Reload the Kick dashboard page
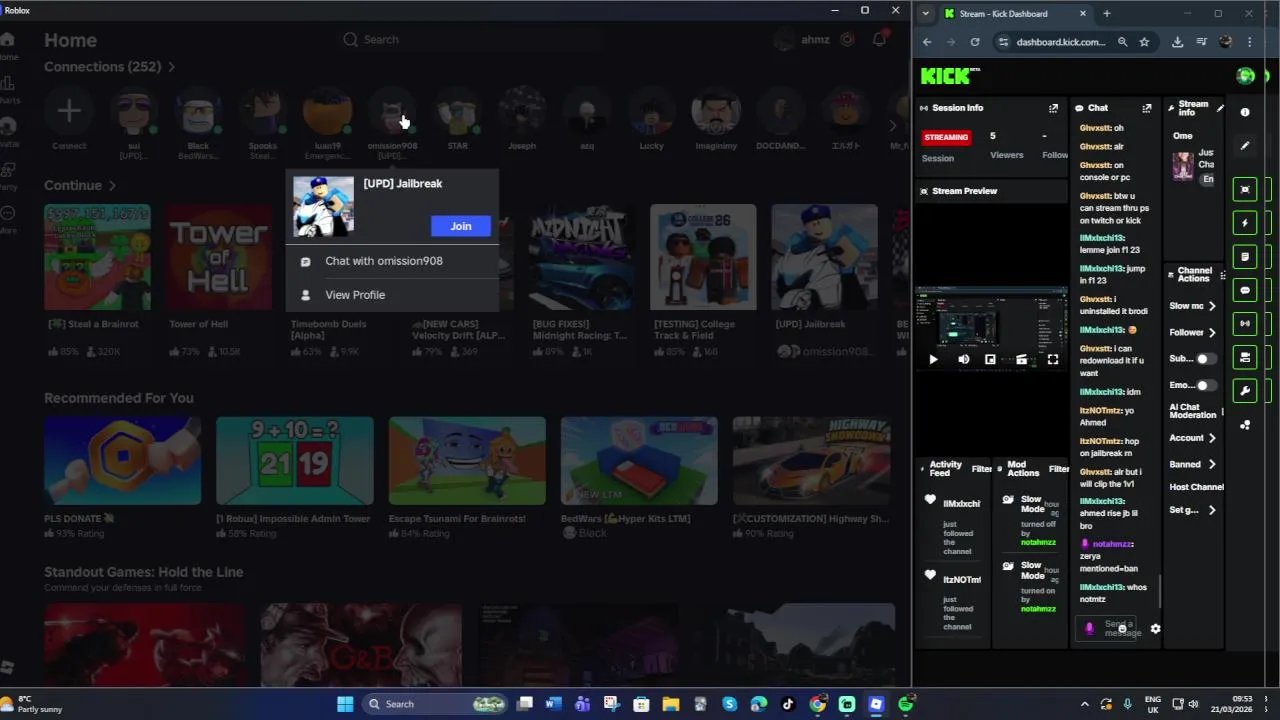 point(975,42)
